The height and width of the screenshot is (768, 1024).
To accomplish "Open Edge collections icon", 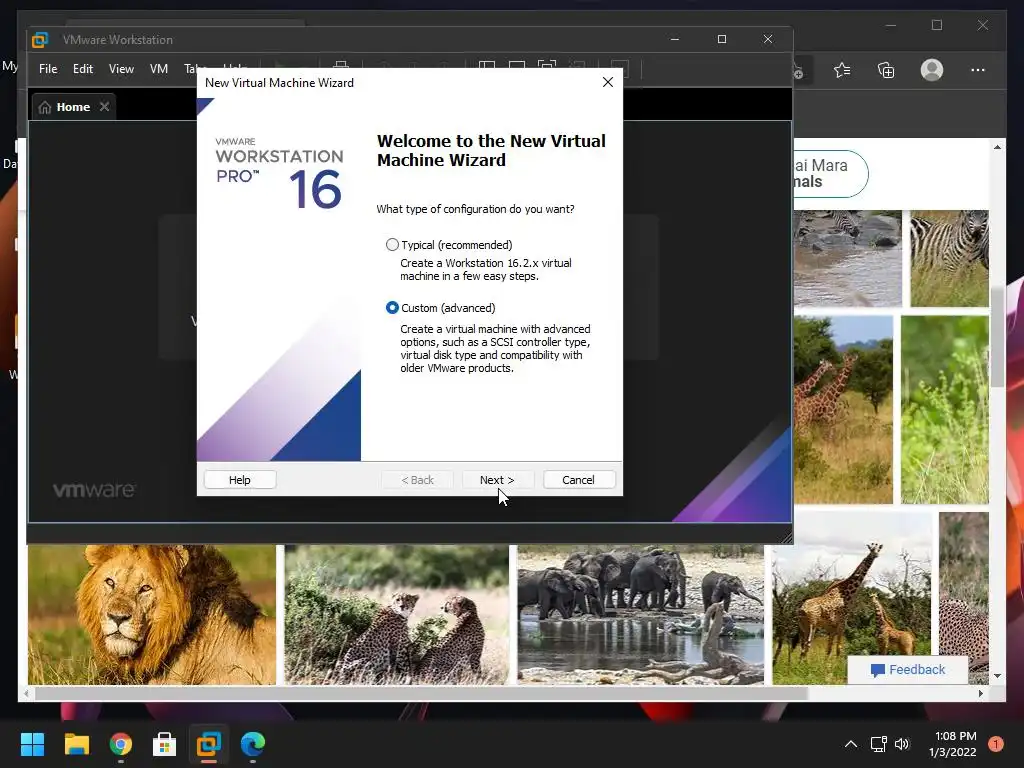I will [x=886, y=70].
